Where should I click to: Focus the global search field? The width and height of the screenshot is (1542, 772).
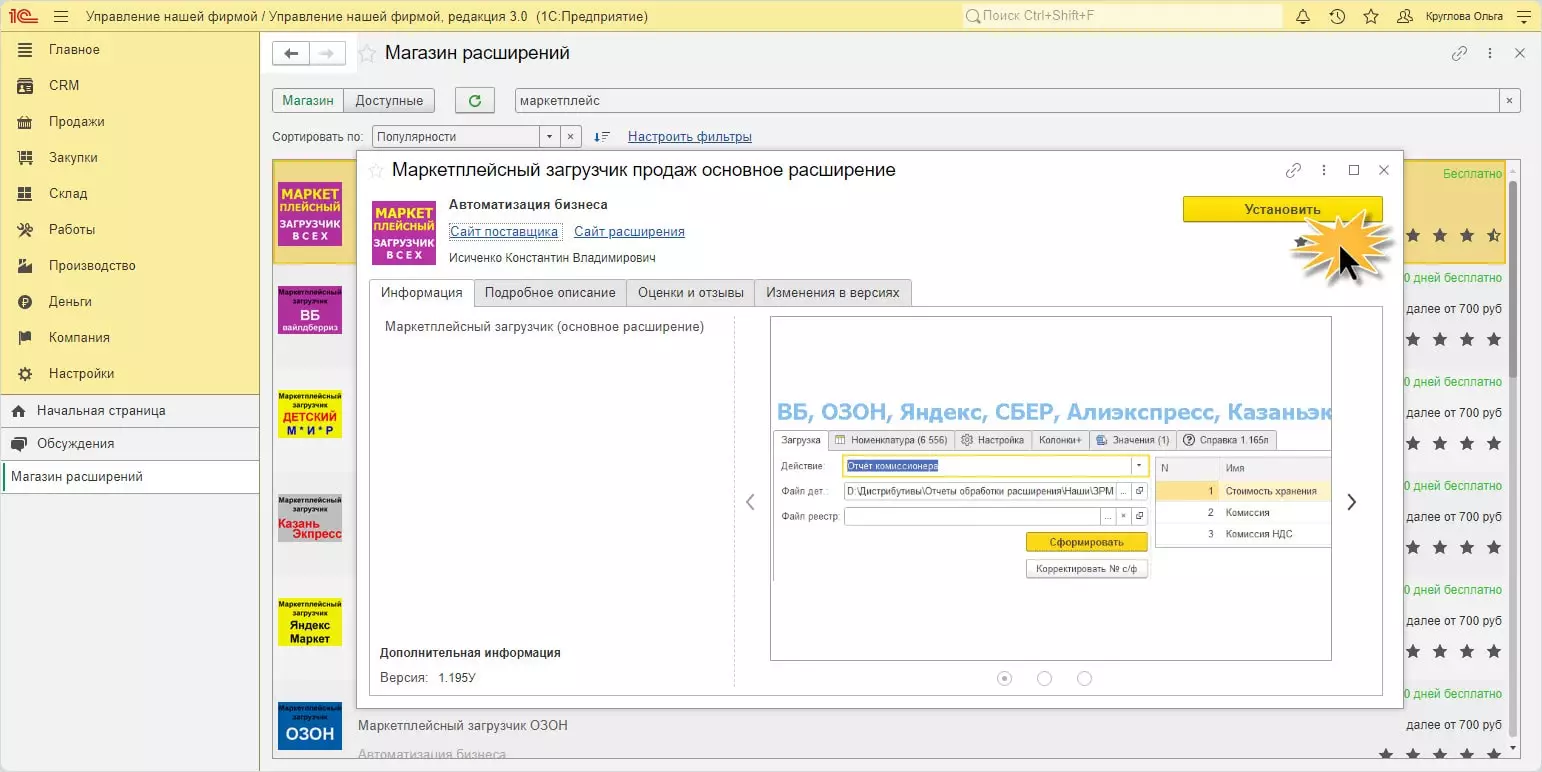pyautogui.click(x=1122, y=16)
